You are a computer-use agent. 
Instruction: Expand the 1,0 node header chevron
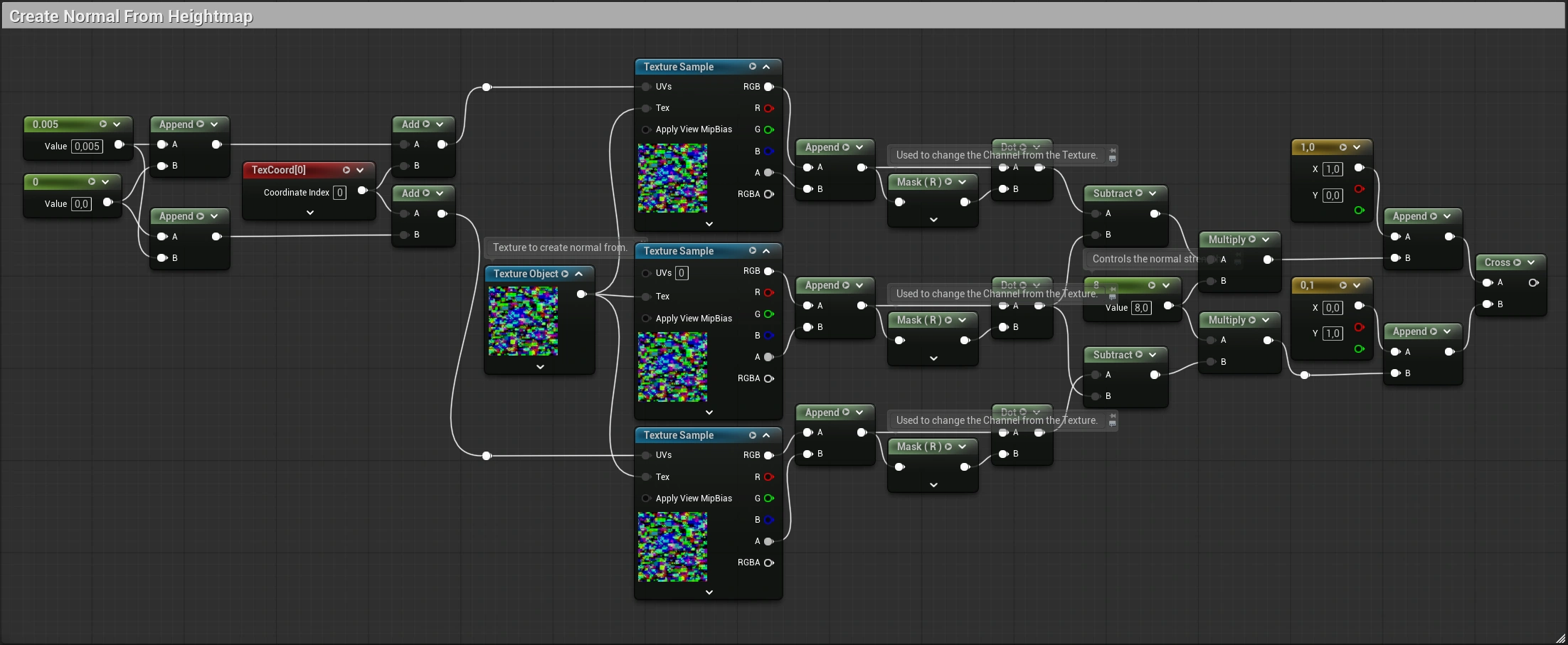[x=1357, y=147]
